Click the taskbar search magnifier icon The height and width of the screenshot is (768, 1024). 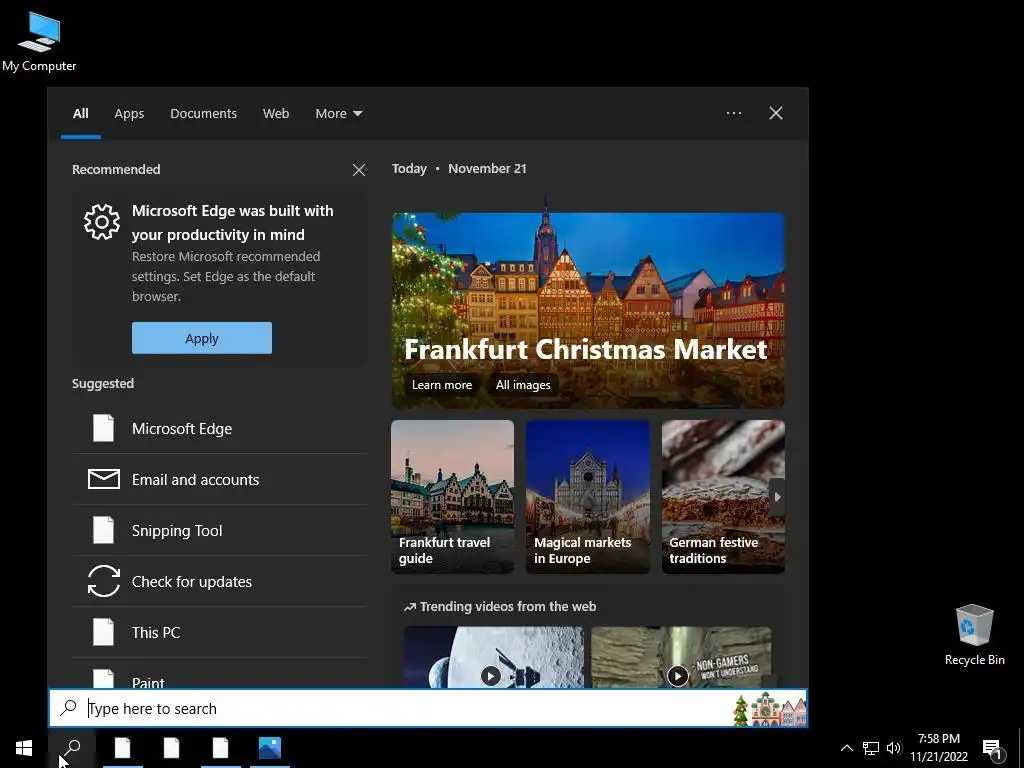72,748
